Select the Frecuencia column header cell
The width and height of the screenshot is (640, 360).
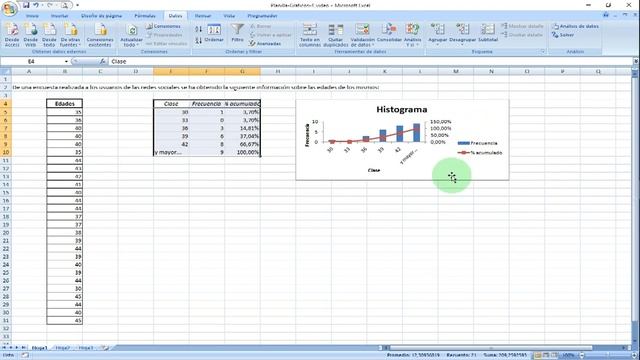click(x=206, y=104)
